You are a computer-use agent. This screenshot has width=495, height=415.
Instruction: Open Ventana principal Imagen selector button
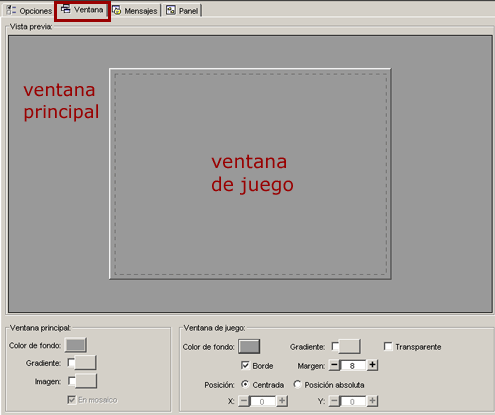pos(86,381)
